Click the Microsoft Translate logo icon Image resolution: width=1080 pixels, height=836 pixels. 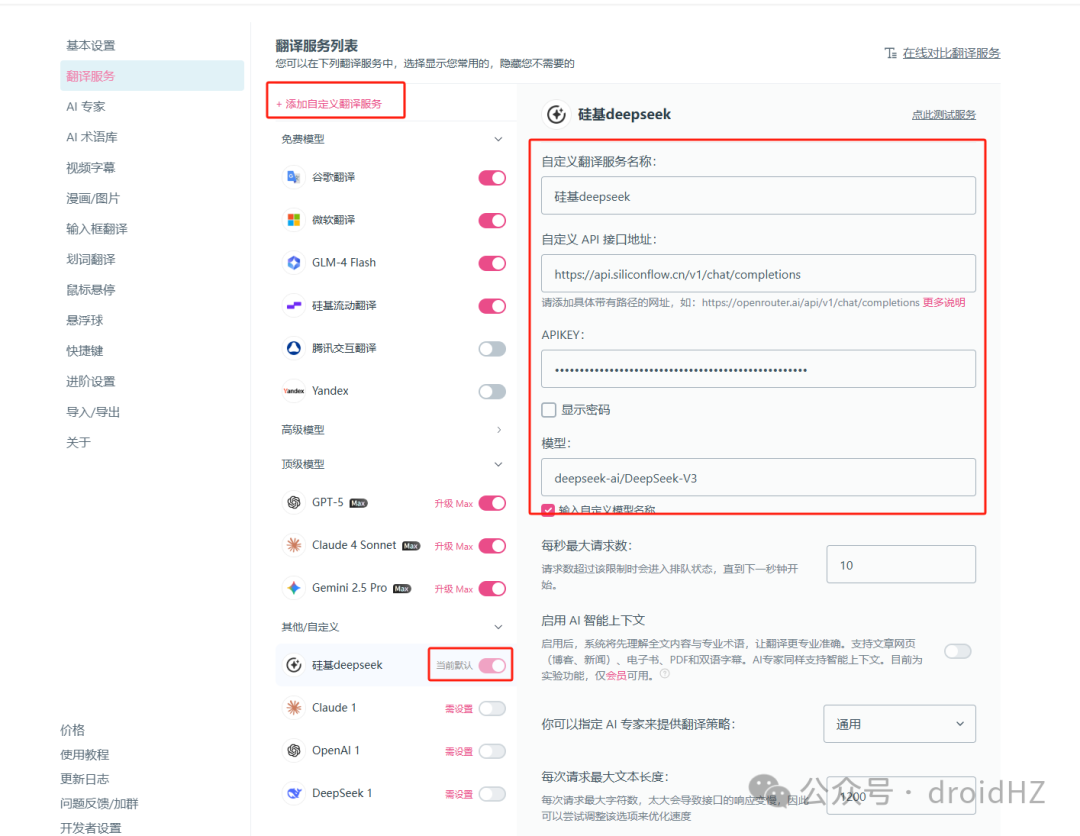293,220
